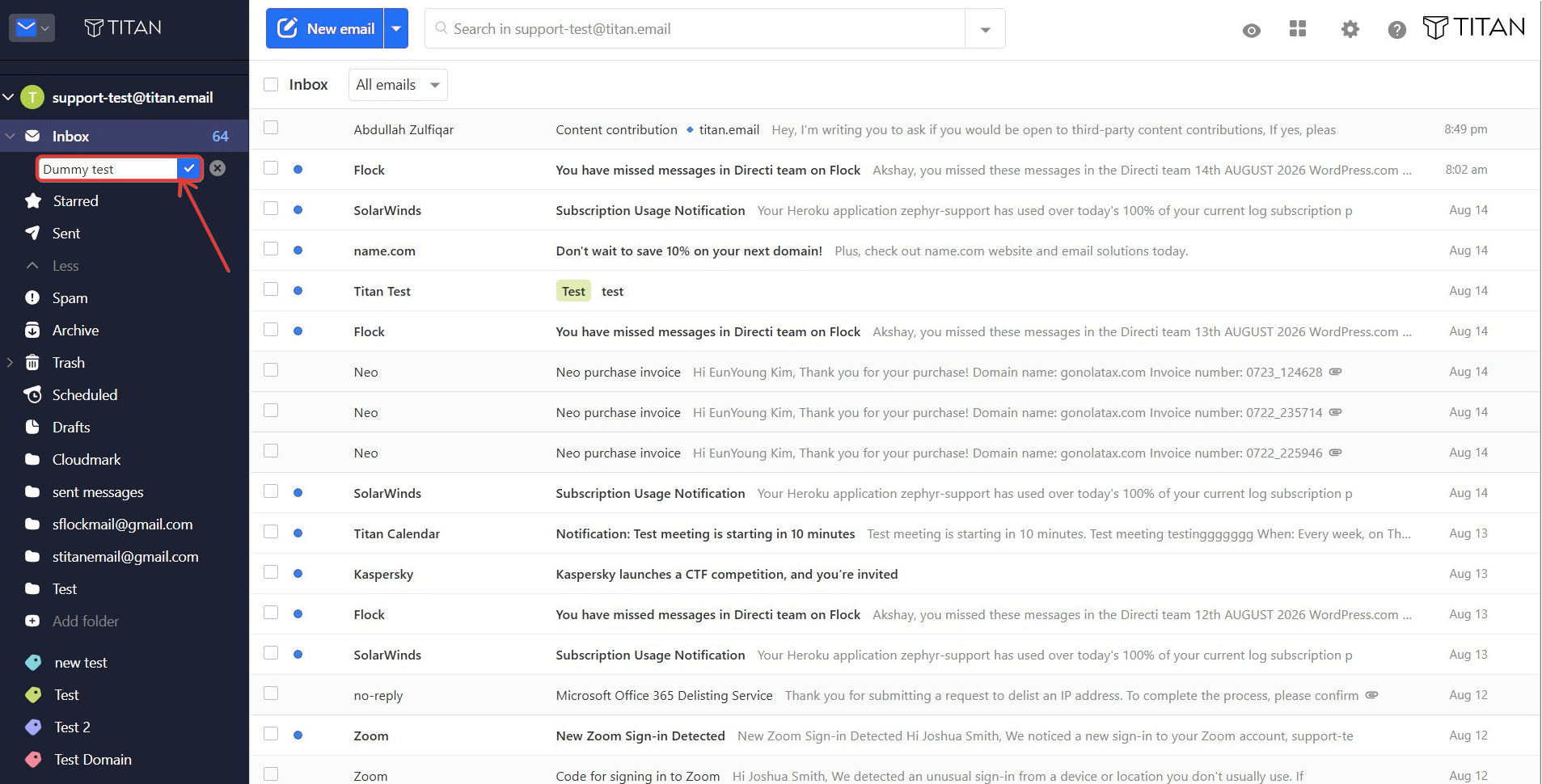This screenshot has height=784, width=1542.
Task: Open Neo invoice number 0723_124628 email
Action: 894,372
